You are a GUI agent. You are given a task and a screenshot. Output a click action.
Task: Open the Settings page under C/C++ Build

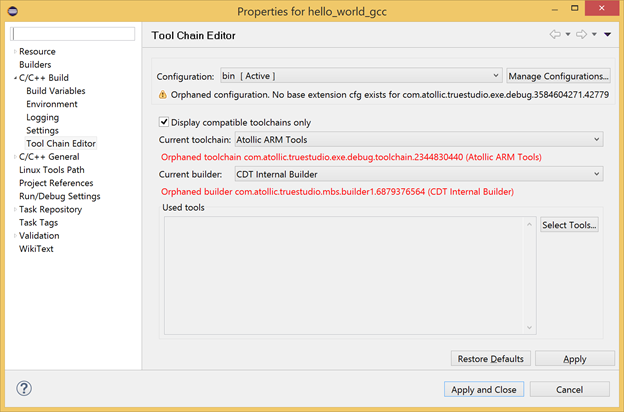coord(42,131)
